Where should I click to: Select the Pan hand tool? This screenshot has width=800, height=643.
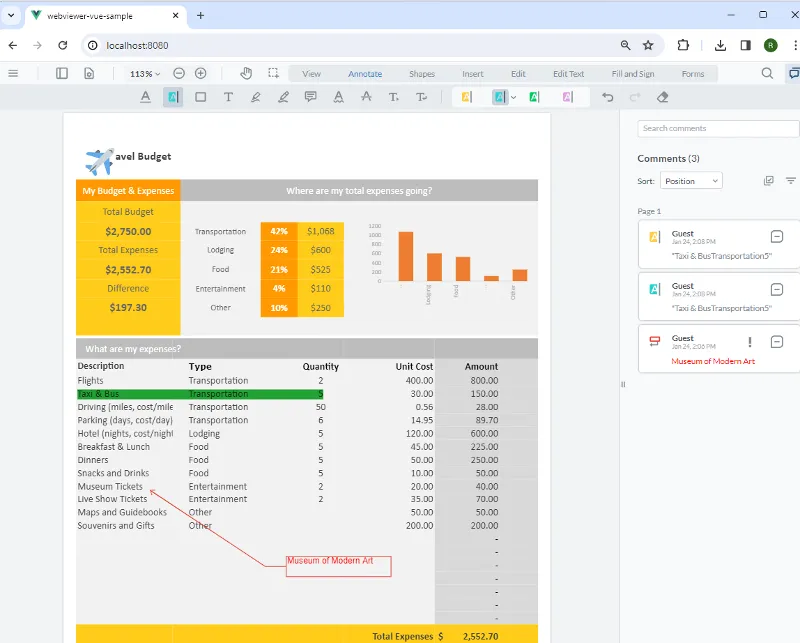pyautogui.click(x=247, y=73)
